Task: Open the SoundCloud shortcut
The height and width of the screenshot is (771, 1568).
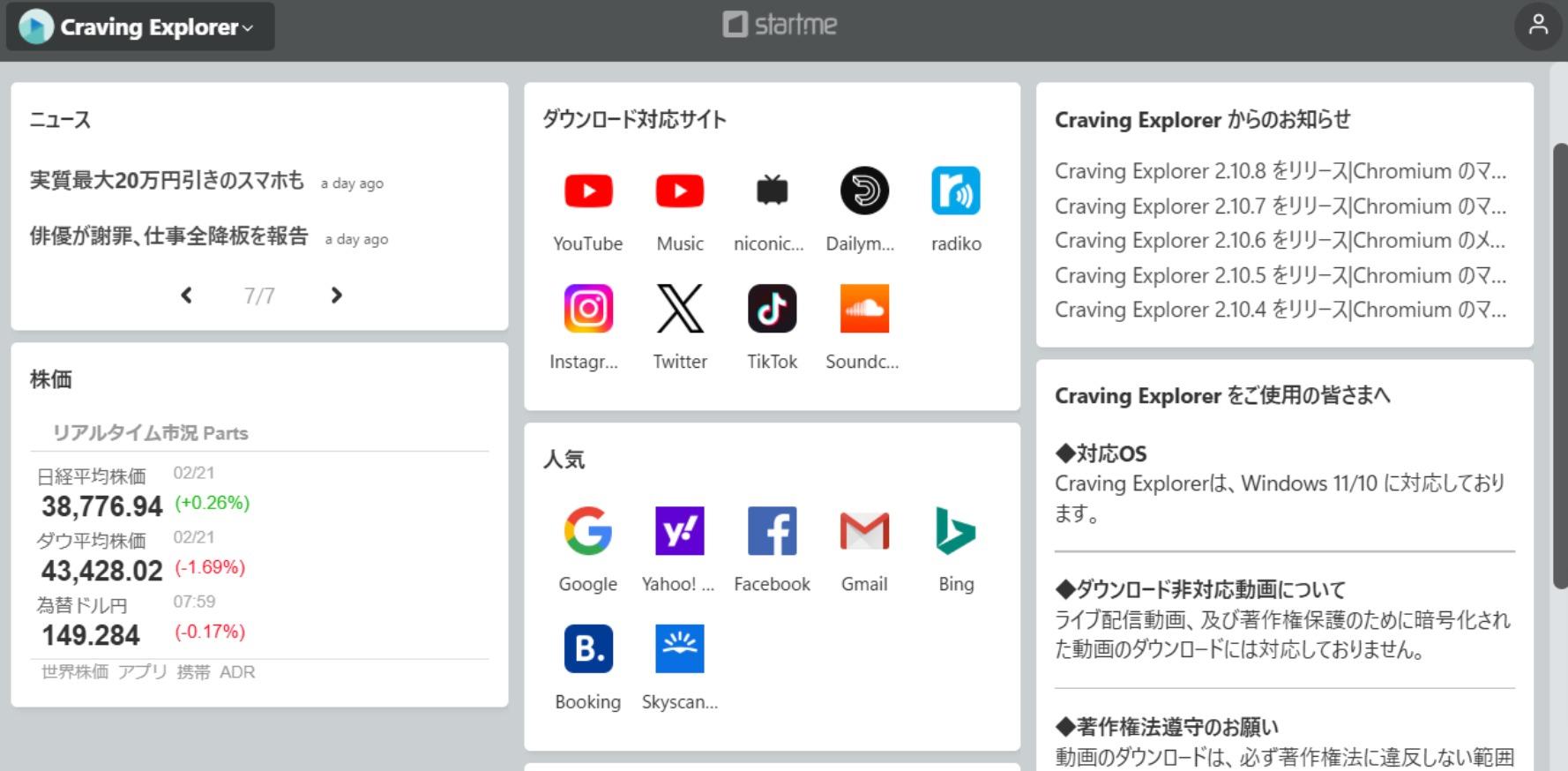Action: 864,309
